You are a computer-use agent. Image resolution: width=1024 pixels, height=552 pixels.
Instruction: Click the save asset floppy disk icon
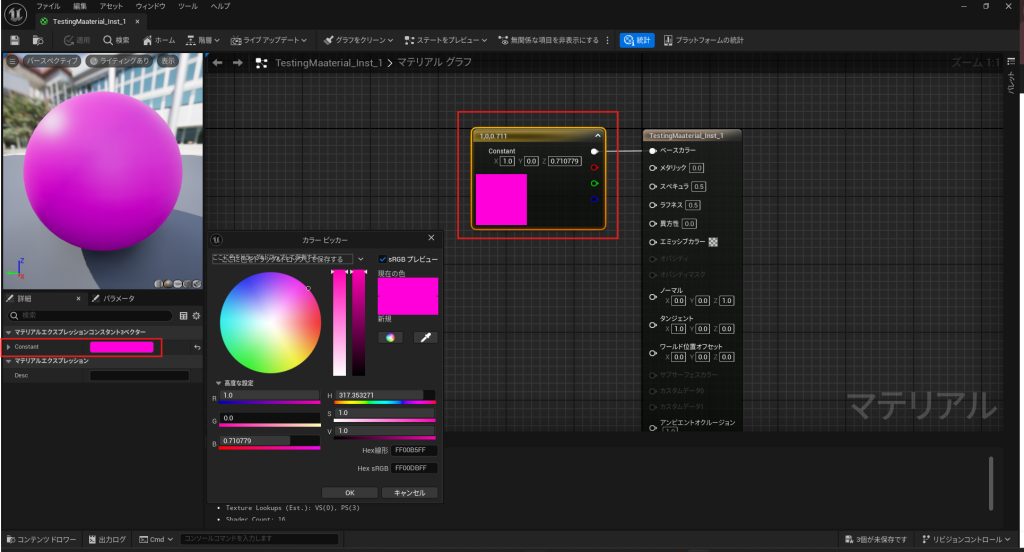[15, 40]
